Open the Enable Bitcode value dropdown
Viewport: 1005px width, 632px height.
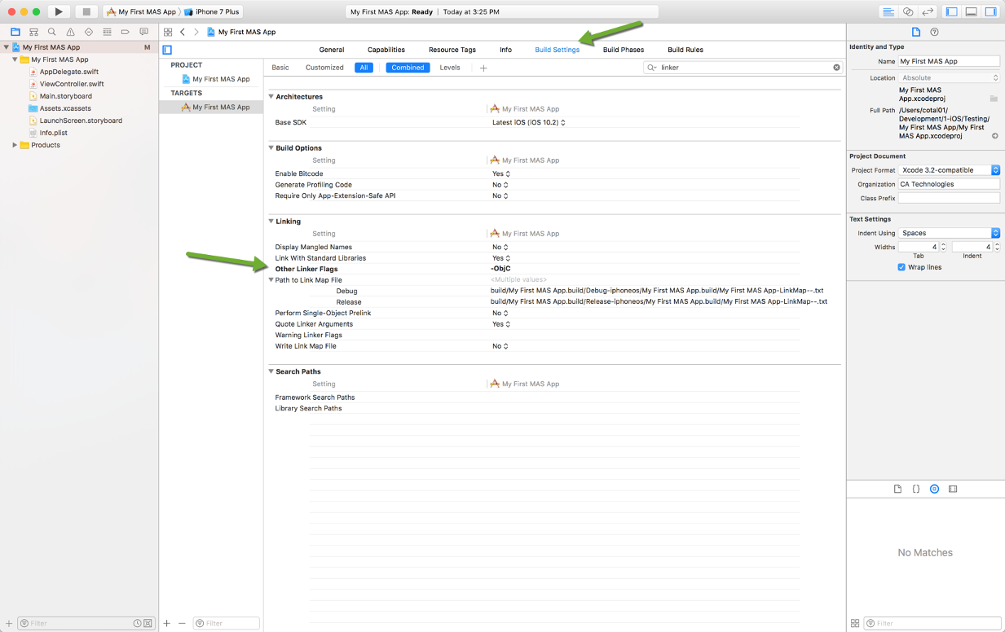tap(501, 174)
